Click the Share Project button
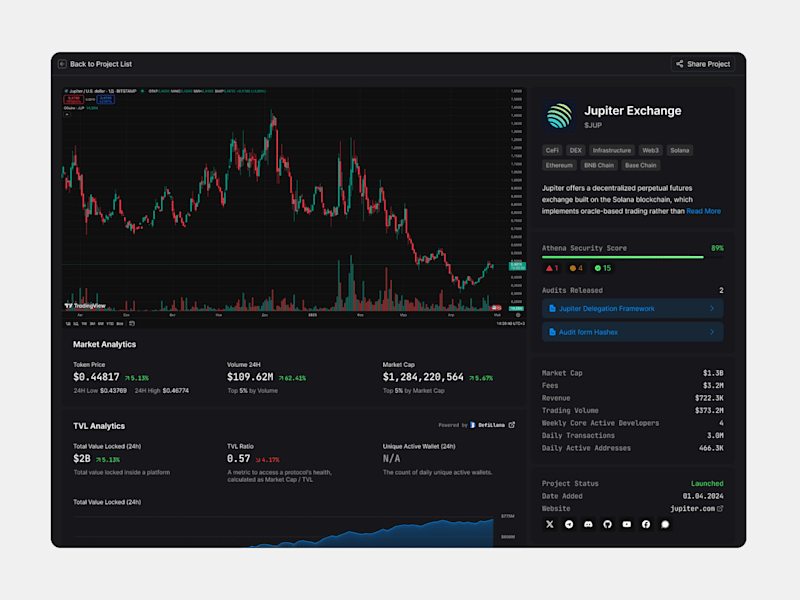The width and height of the screenshot is (800, 600). pyautogui.click(x=703, y=64)
